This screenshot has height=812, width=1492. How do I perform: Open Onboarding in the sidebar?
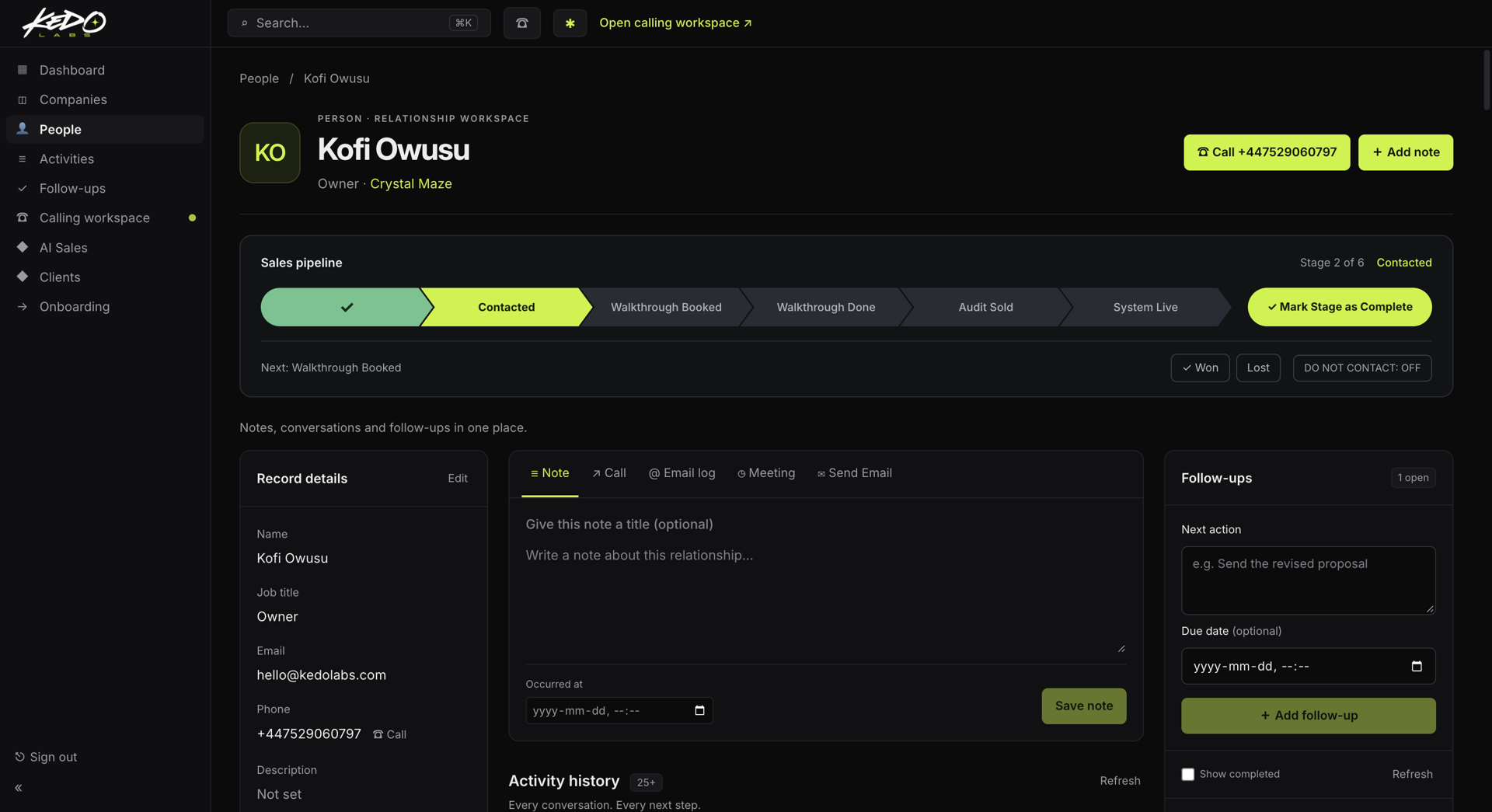click(105, 306)
